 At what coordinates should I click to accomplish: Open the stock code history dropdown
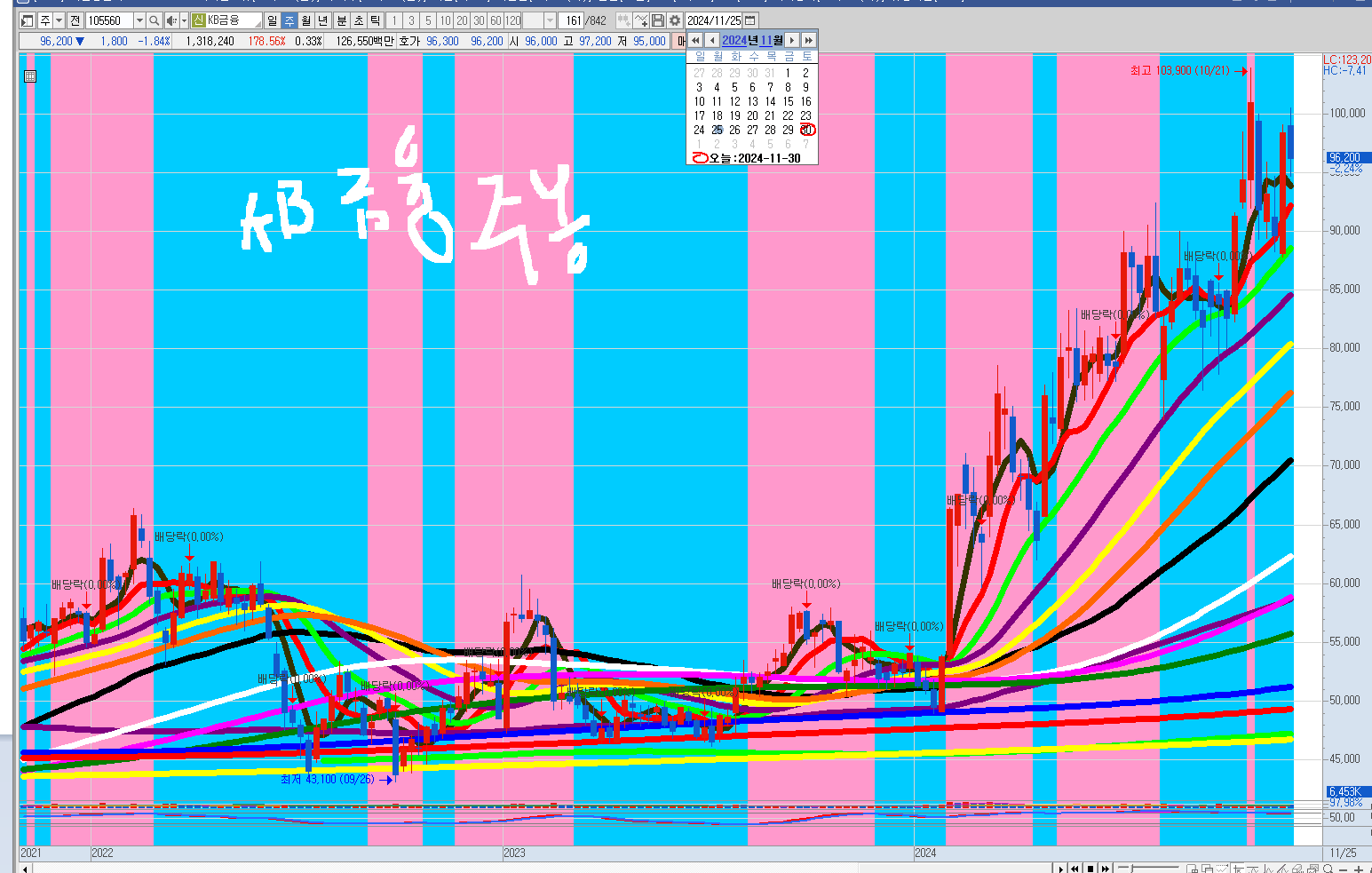click(x=139, y=20)
